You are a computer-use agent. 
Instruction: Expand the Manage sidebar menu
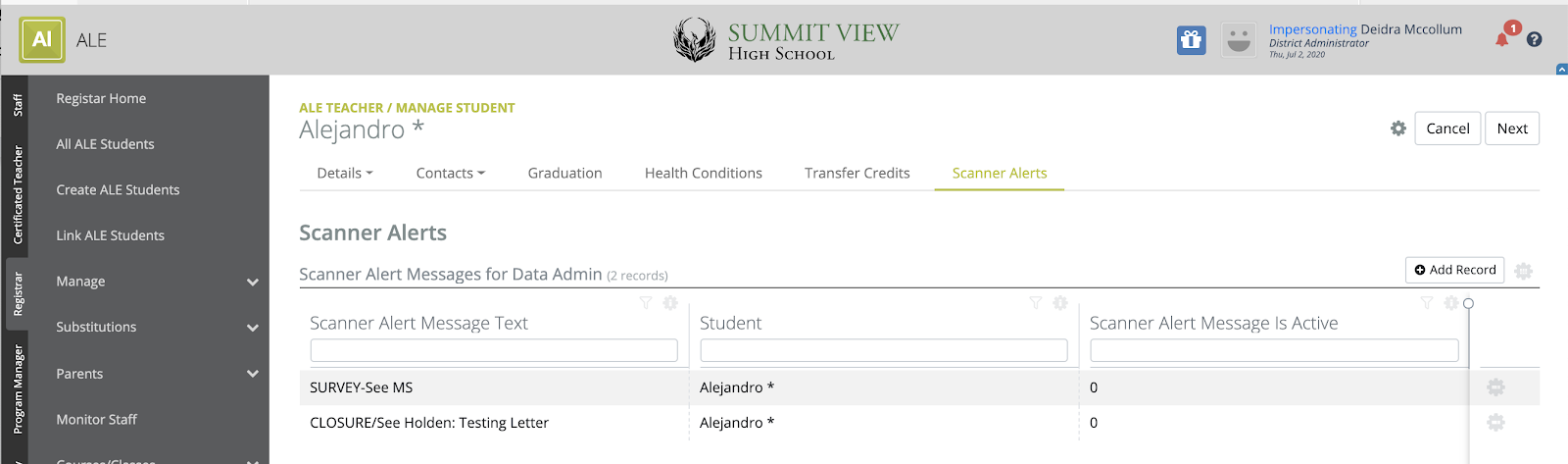(252, 282)
